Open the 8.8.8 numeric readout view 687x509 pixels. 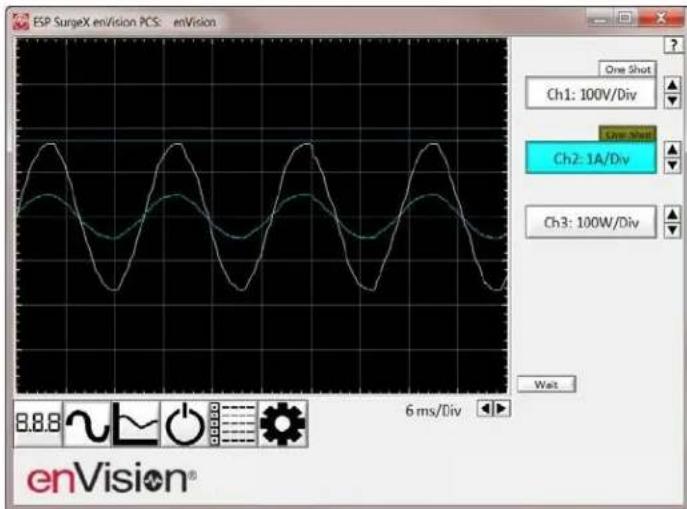pos(38,424)
